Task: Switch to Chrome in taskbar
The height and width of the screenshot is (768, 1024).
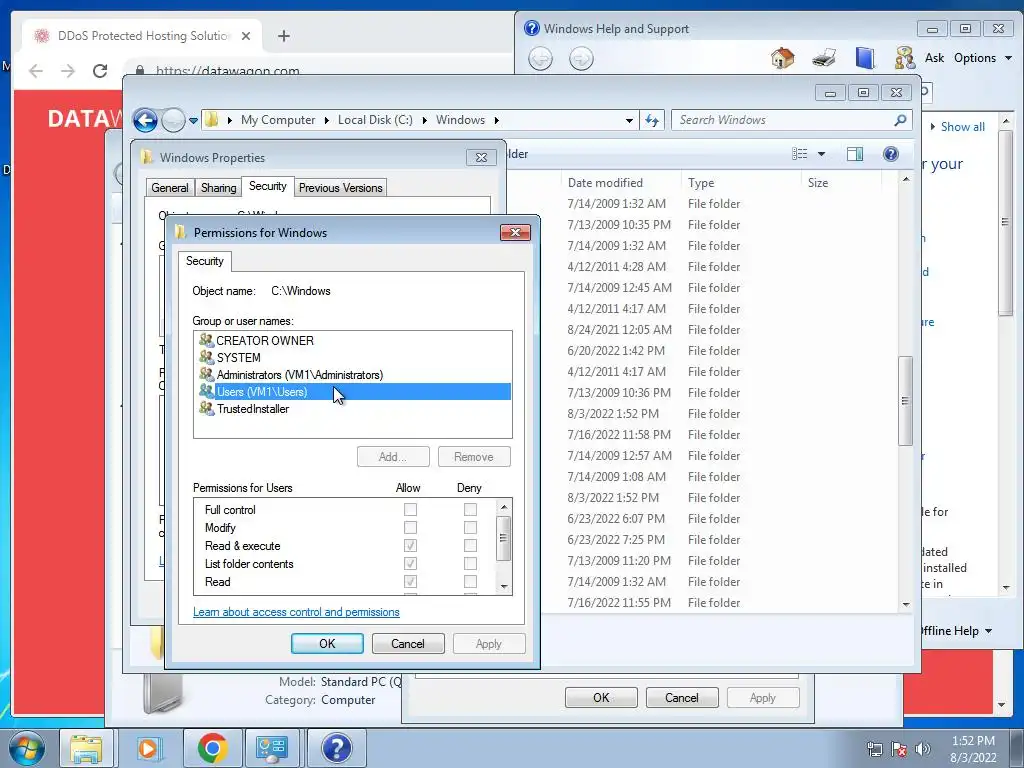Action: click(x=212, y=748)
